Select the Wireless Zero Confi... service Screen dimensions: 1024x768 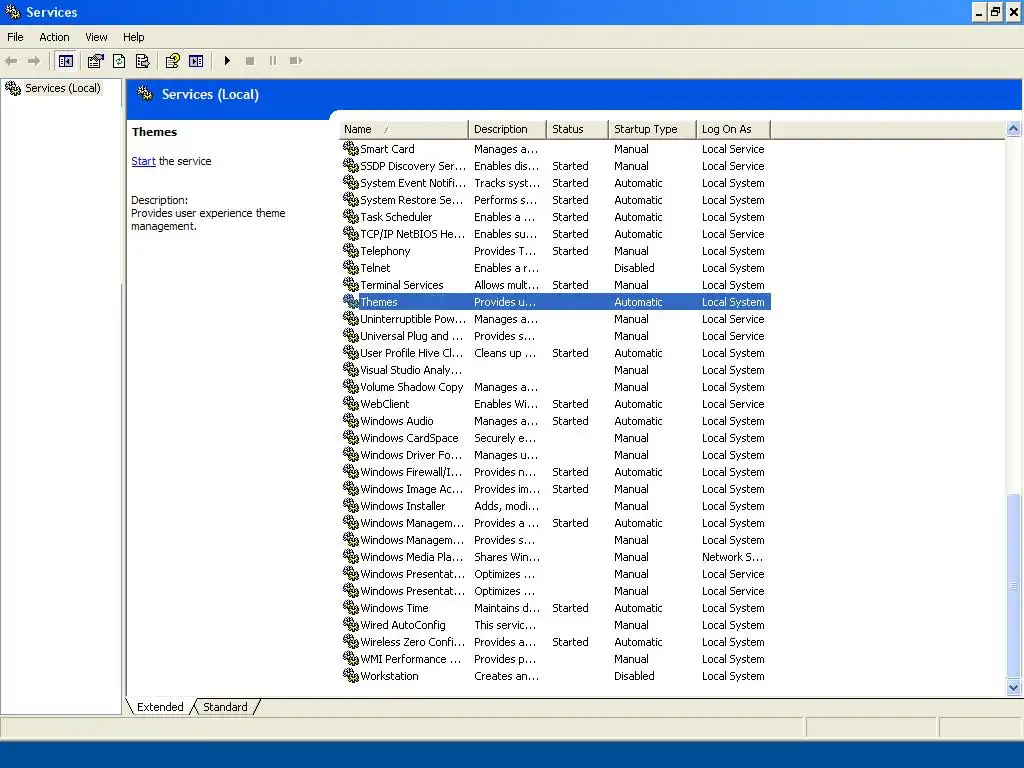[x=556, y=641]
